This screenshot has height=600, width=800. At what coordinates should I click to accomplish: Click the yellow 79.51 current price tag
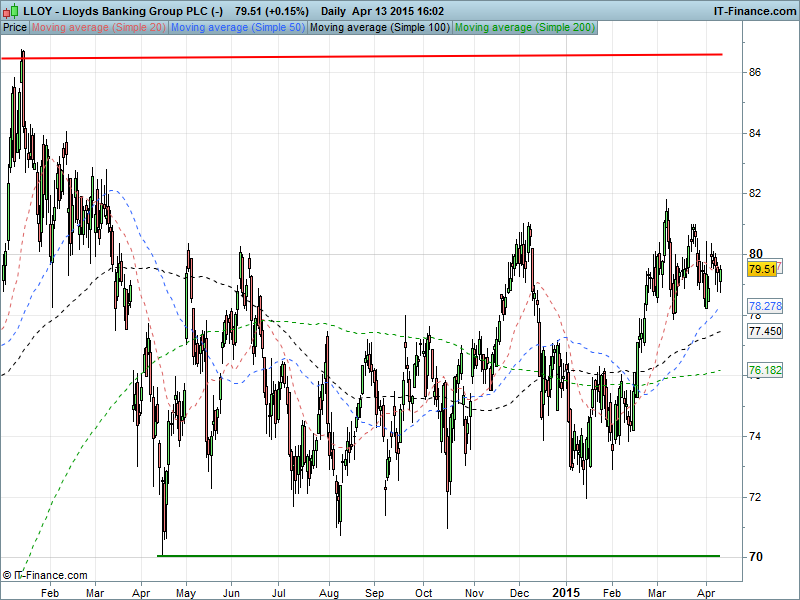click(x=762, y=269)
